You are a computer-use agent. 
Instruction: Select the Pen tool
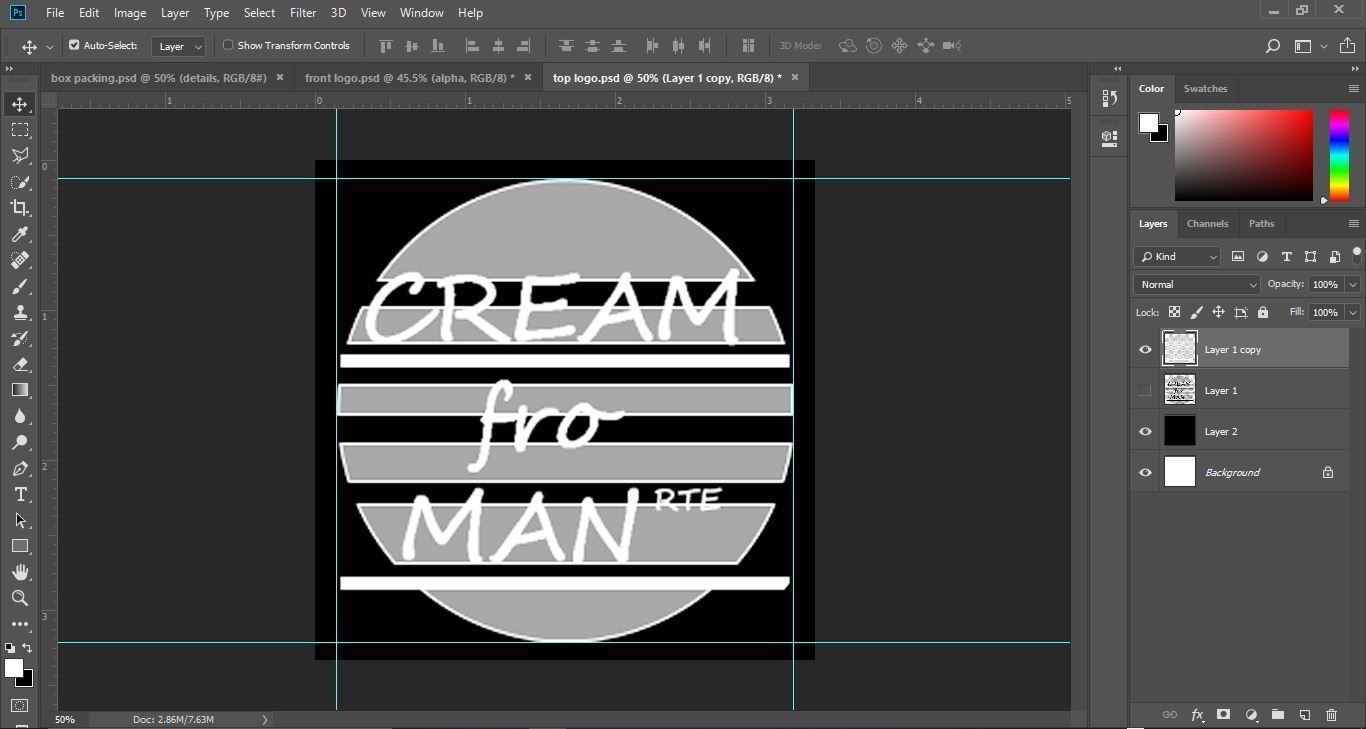(20, 468)
